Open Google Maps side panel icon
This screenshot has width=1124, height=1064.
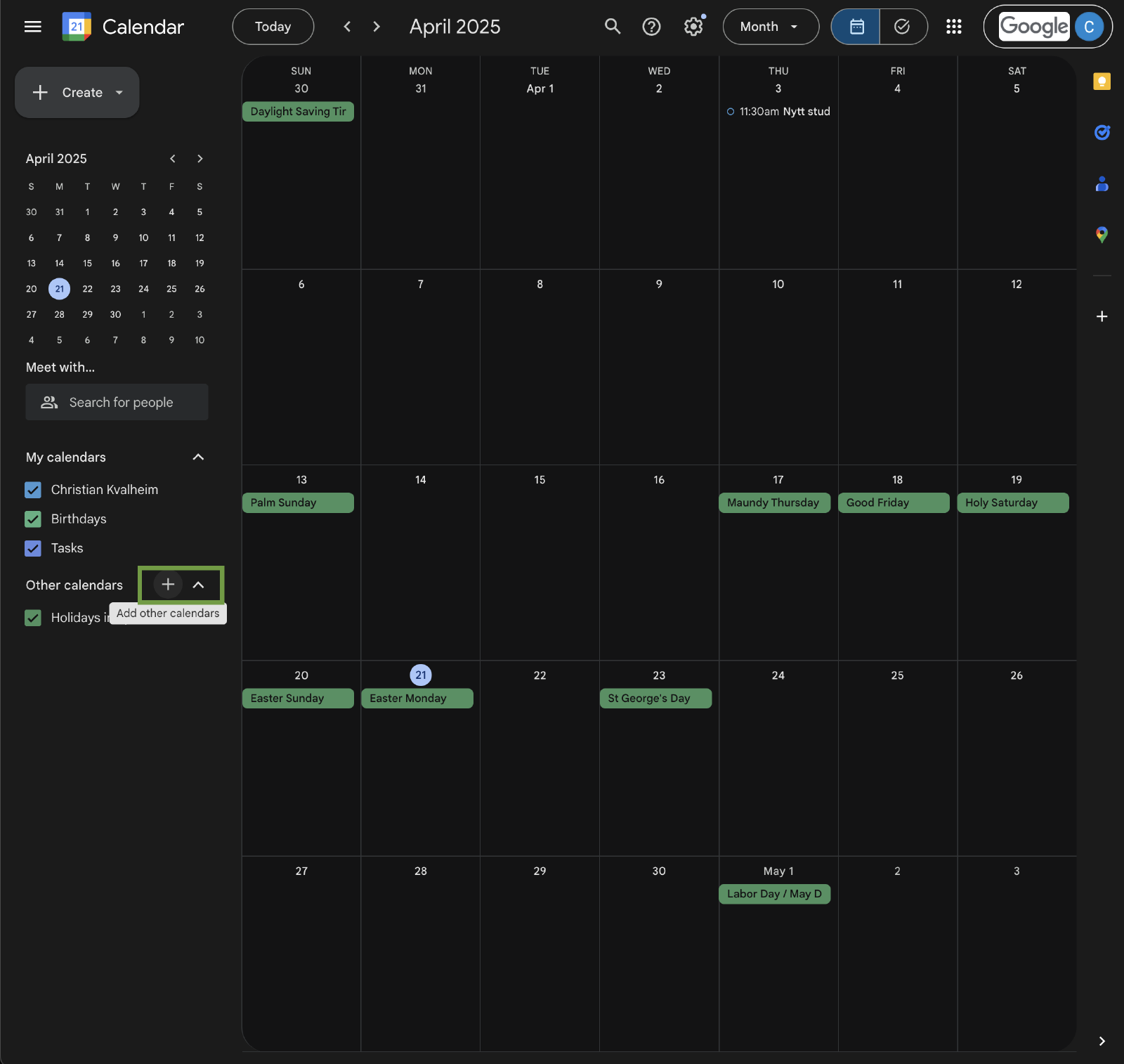click(1102, 235)
